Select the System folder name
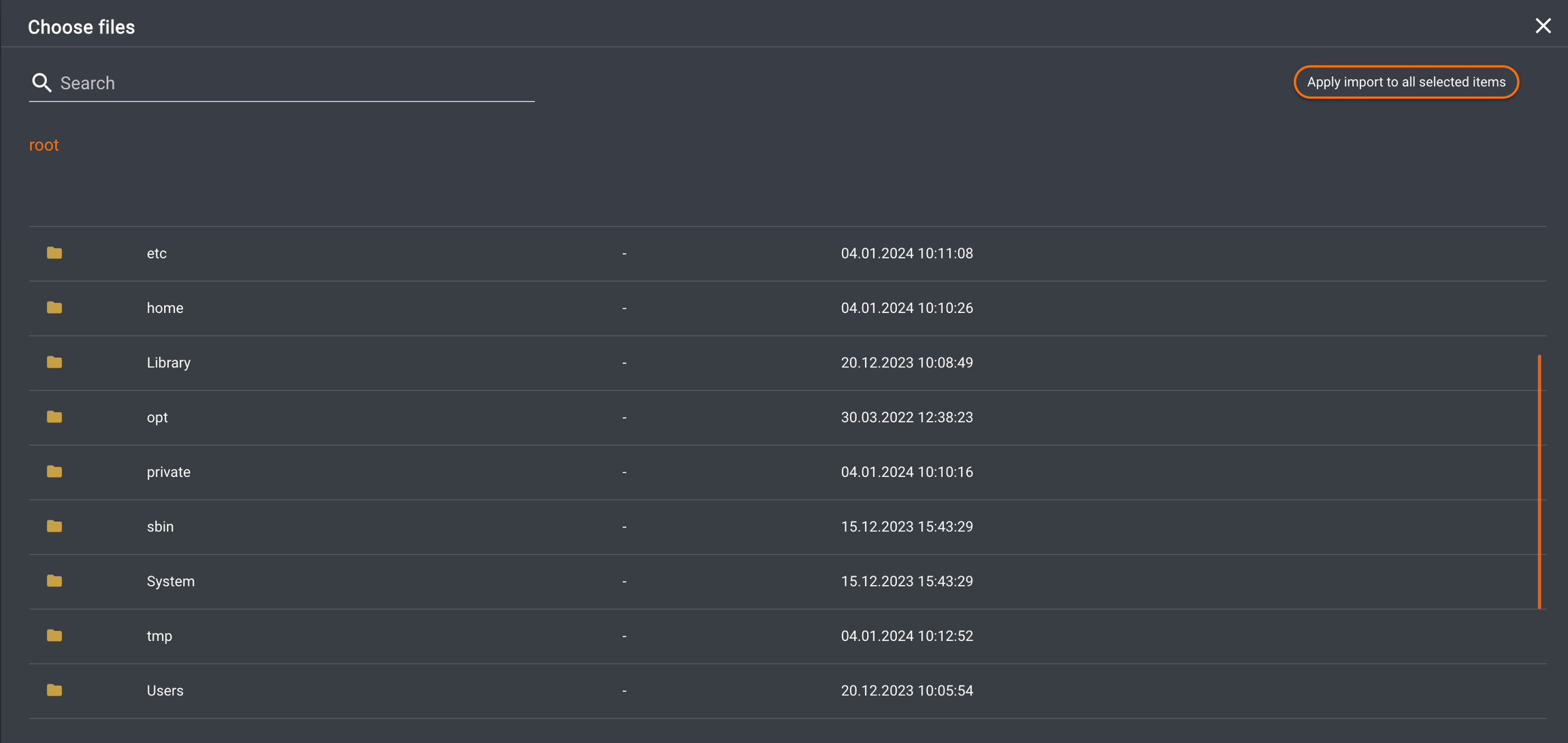Viewport: 1568px width, 743px height. coord(171,581)
